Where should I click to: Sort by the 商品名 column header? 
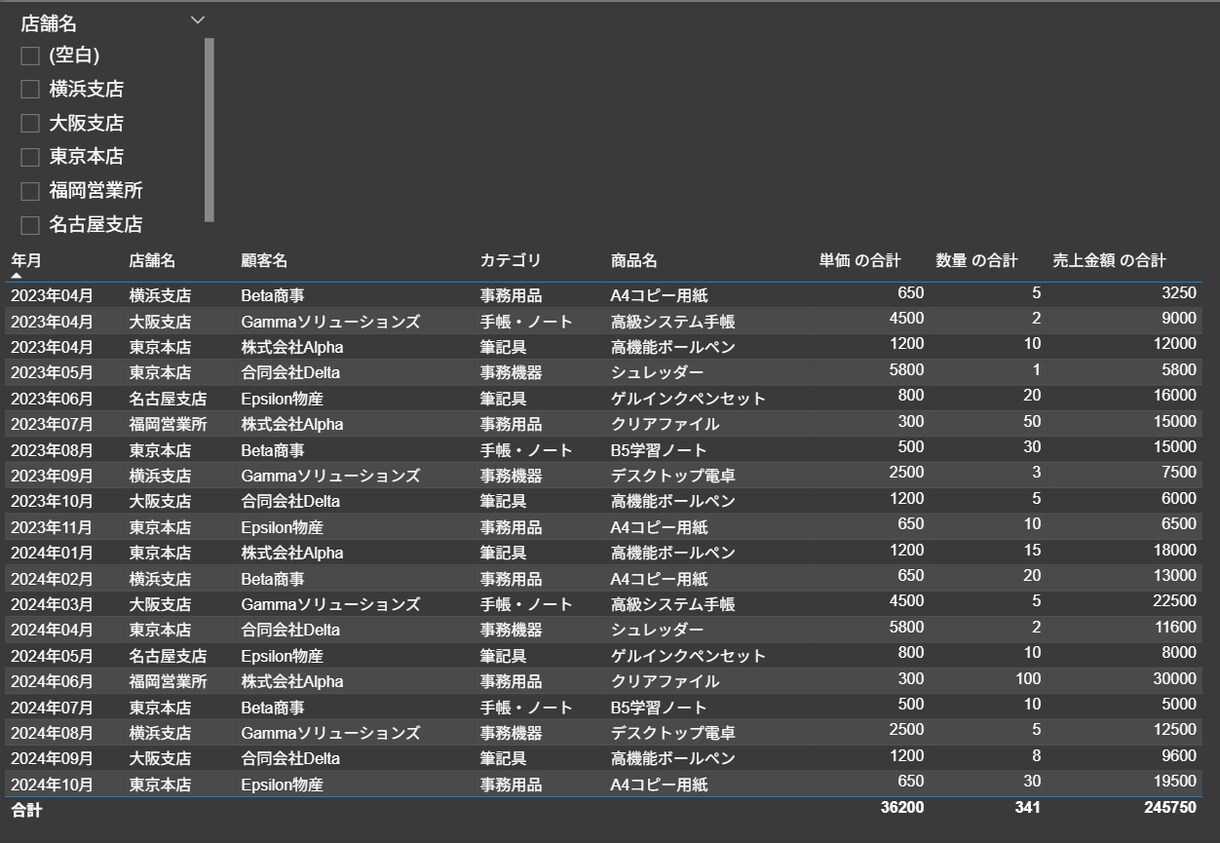click(634, 260)
